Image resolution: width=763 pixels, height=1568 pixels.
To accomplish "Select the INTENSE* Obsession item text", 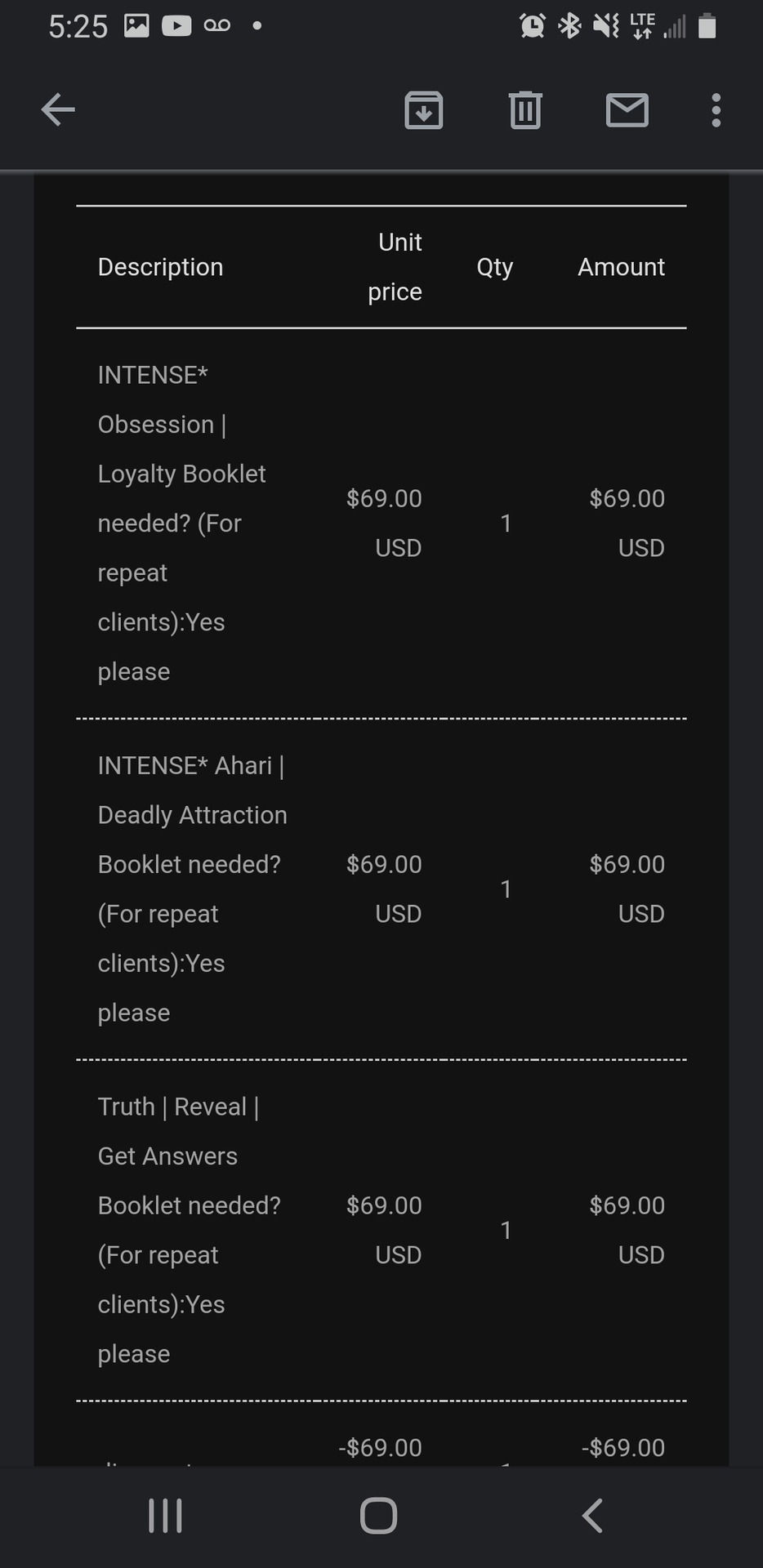I will click(x=181, y=523).
